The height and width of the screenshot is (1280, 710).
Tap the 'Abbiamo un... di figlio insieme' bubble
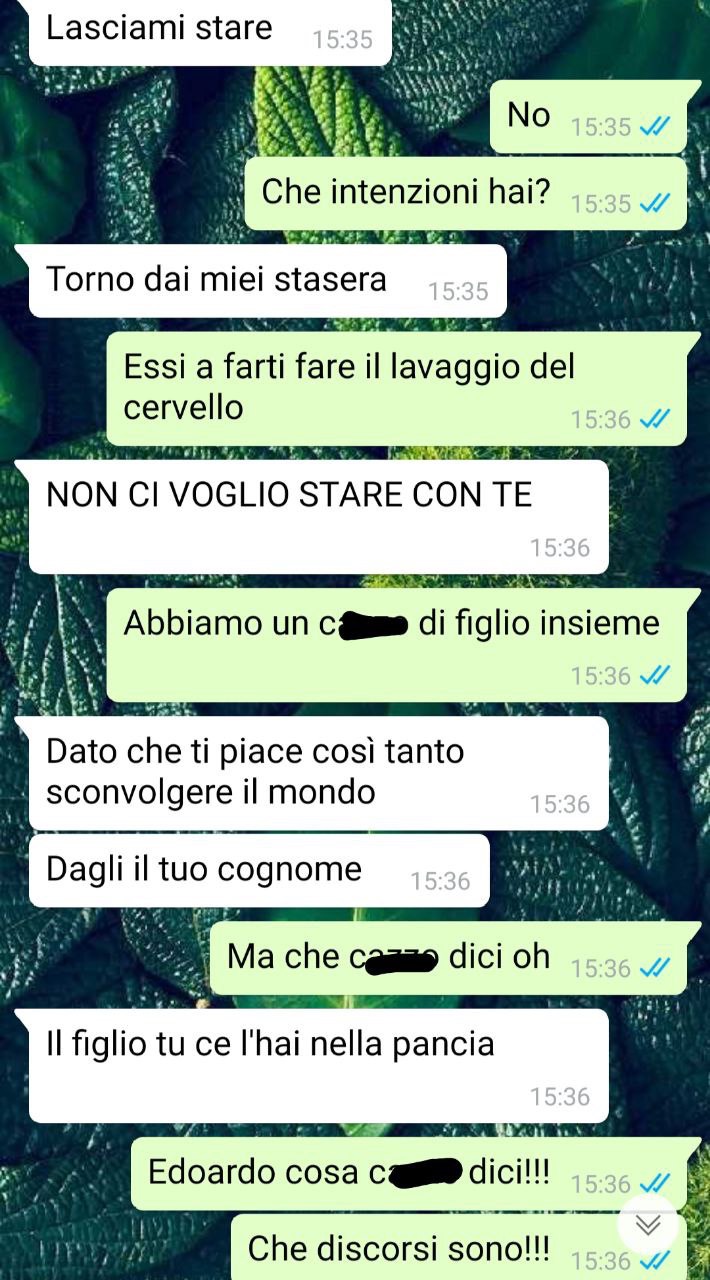397,645
